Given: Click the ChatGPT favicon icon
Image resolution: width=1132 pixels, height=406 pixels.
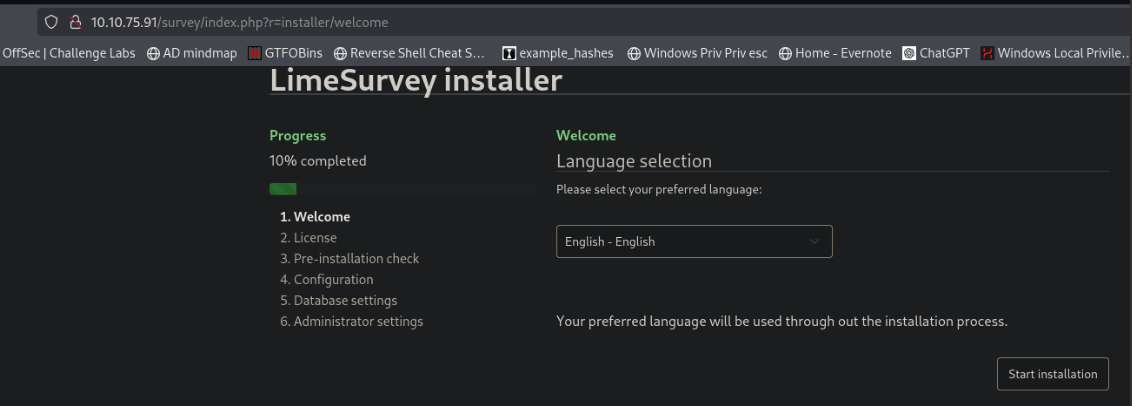Looking at the screenshot, I should [x=909, y=53].
